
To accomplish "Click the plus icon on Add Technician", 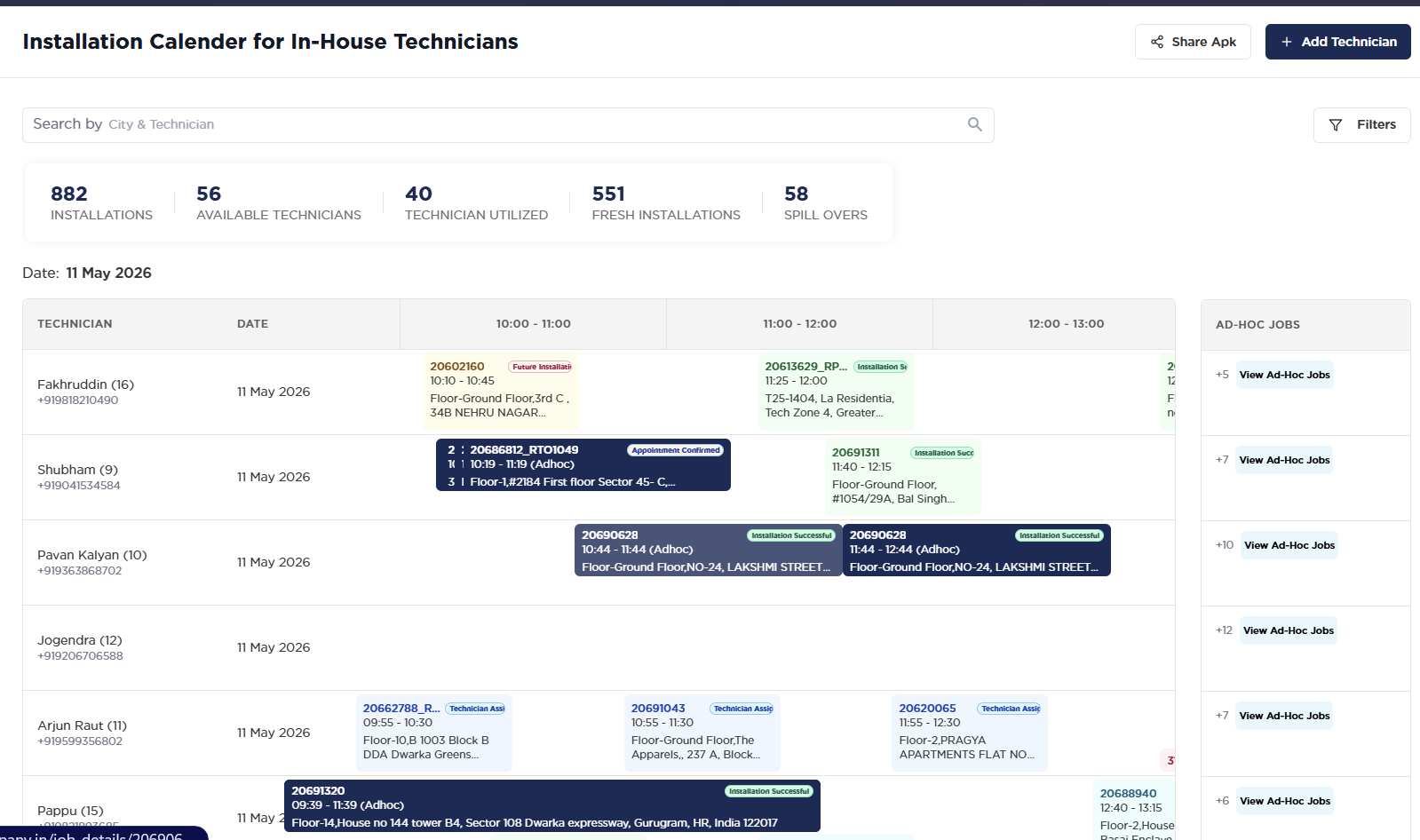I will click(1286, 42).
